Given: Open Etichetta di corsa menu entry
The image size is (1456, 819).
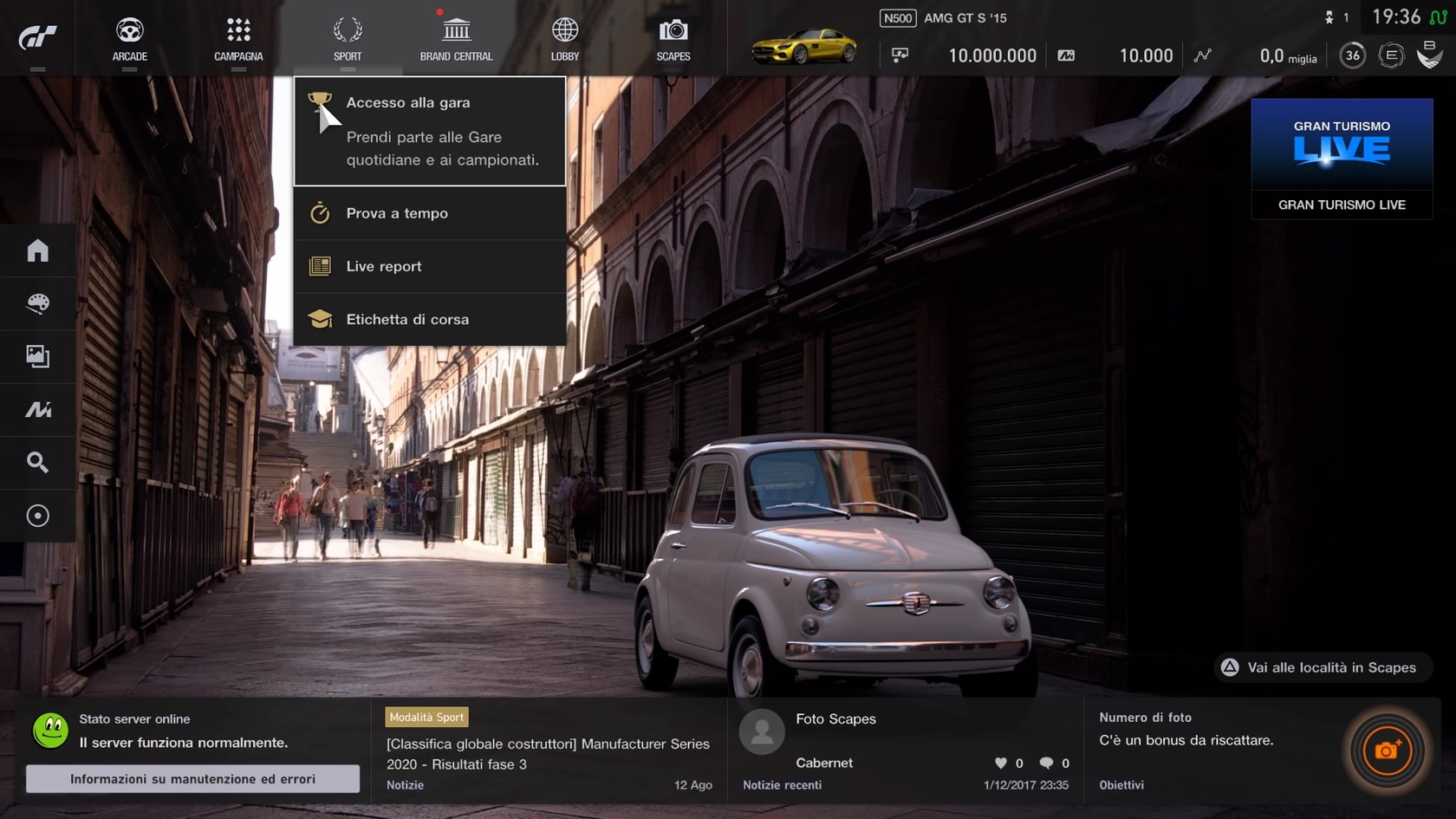Looking at the screenshot, I should [430, 319].
